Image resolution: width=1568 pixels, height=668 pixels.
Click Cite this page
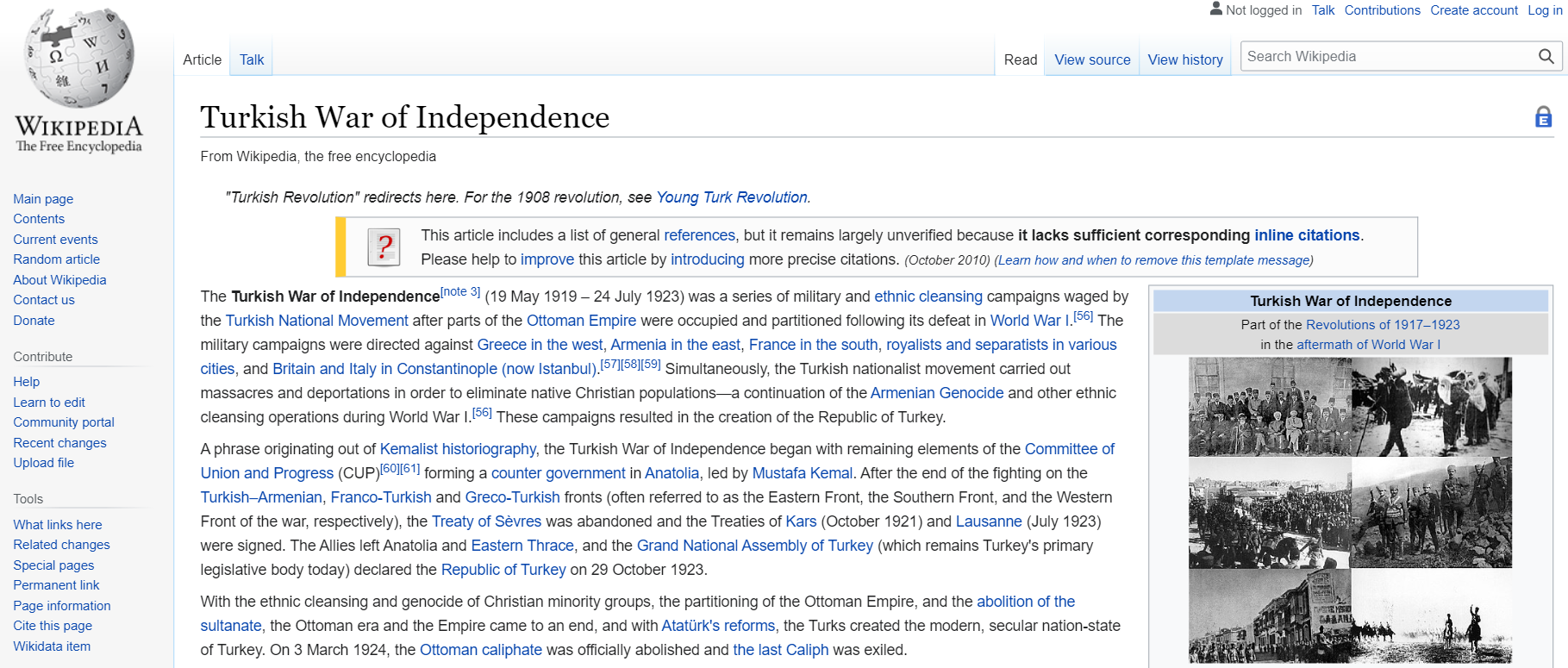[x=53, y=626]
